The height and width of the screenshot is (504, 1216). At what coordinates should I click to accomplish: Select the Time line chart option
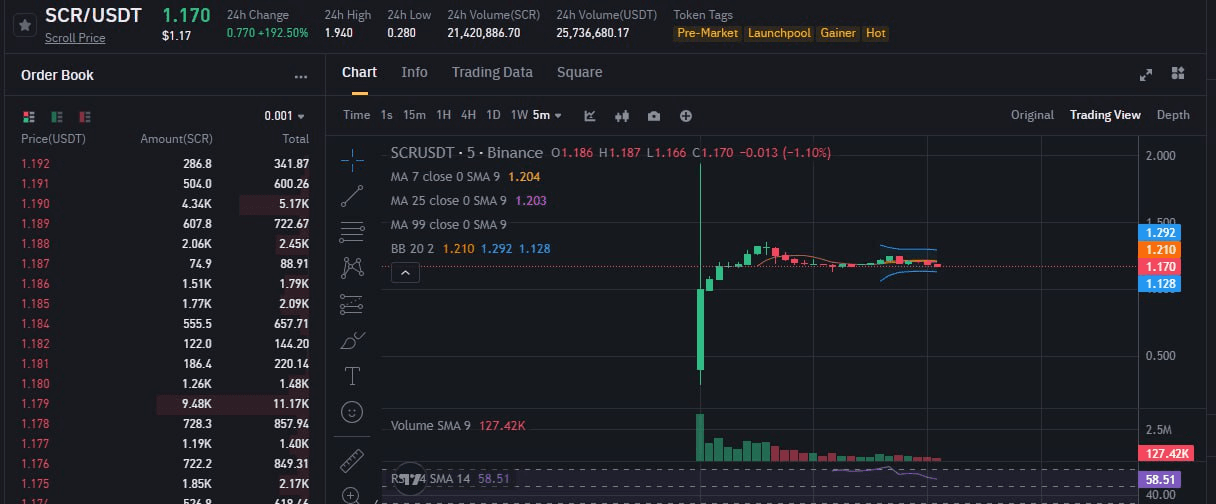point(356,115)
